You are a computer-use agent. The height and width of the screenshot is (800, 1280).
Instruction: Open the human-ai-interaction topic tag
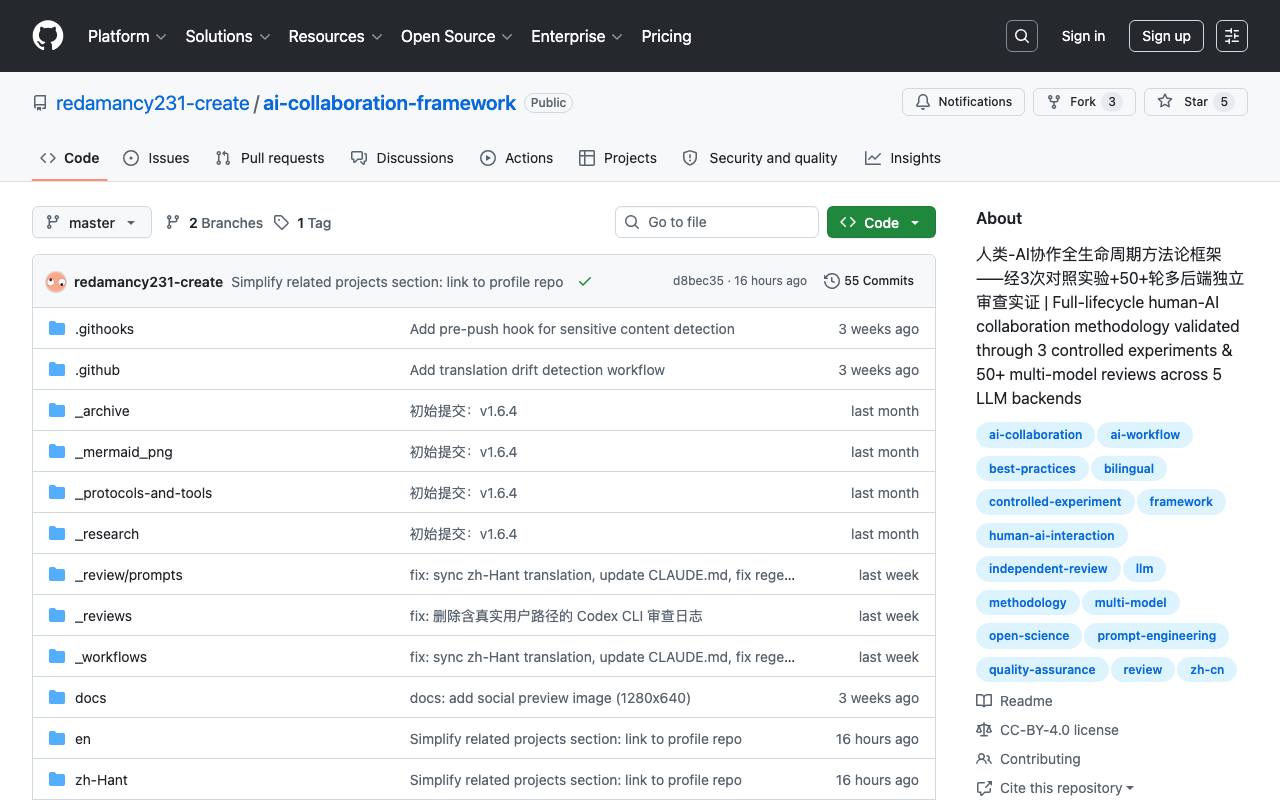(1051, 536)
